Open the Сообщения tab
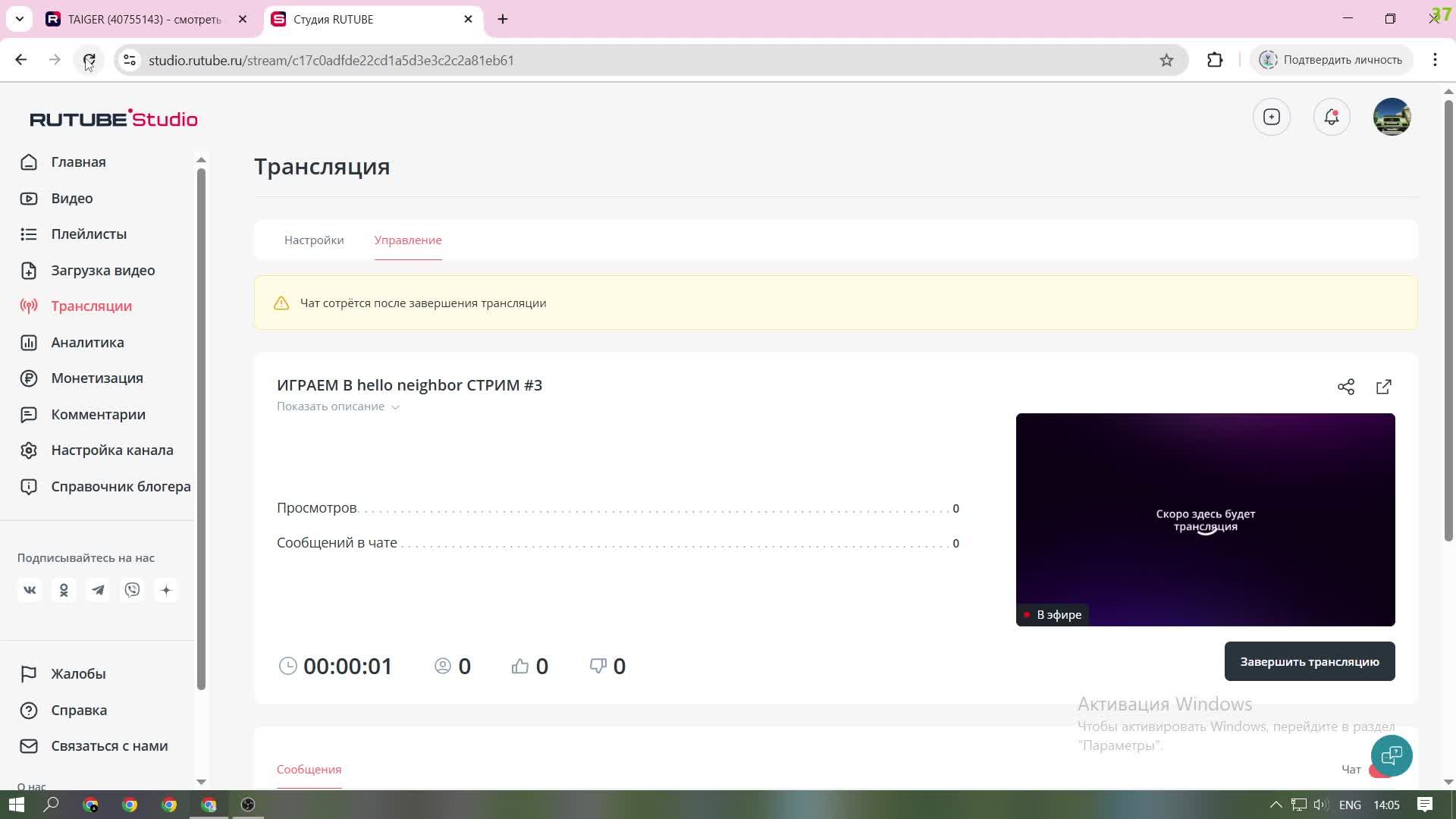The image size is (1456, 819). click(309, 769)
